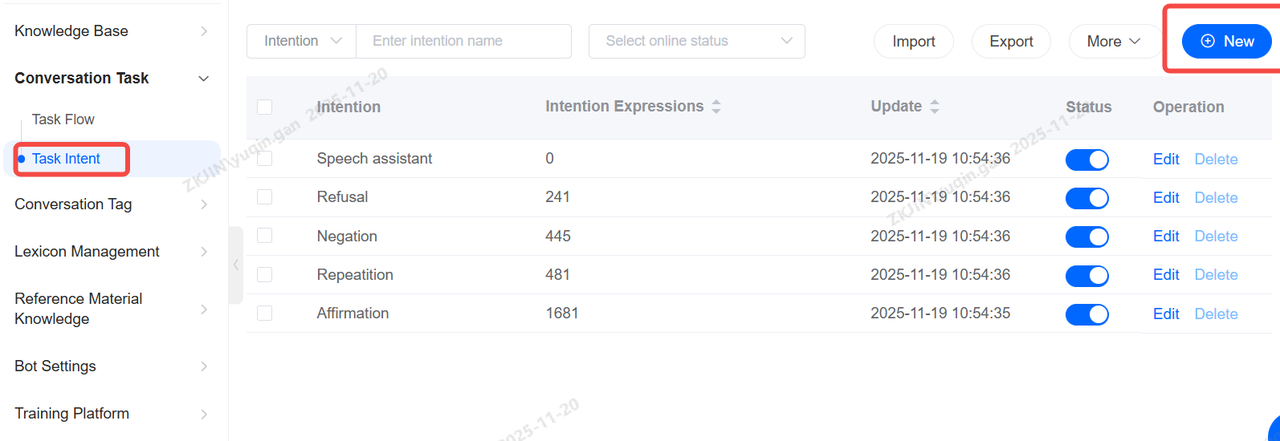
Task: Expand the Bot Settings menu
Action: (x=204, y=366)
